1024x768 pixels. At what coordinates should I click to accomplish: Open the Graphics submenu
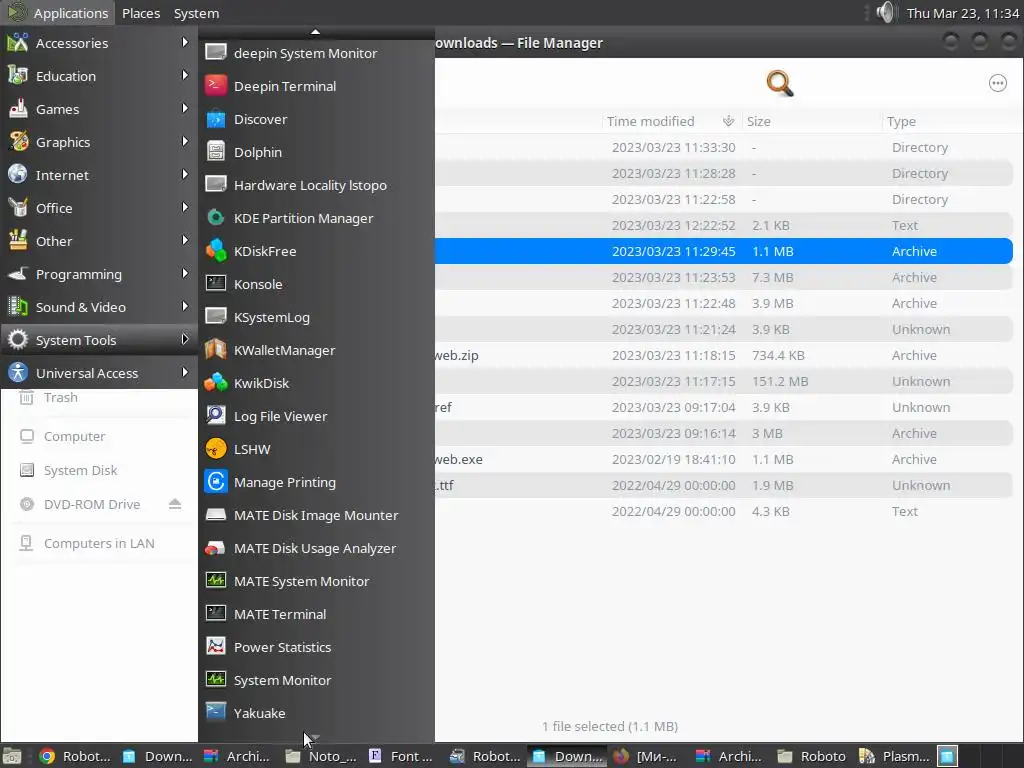pyautogui.click(x=99, y=142)
